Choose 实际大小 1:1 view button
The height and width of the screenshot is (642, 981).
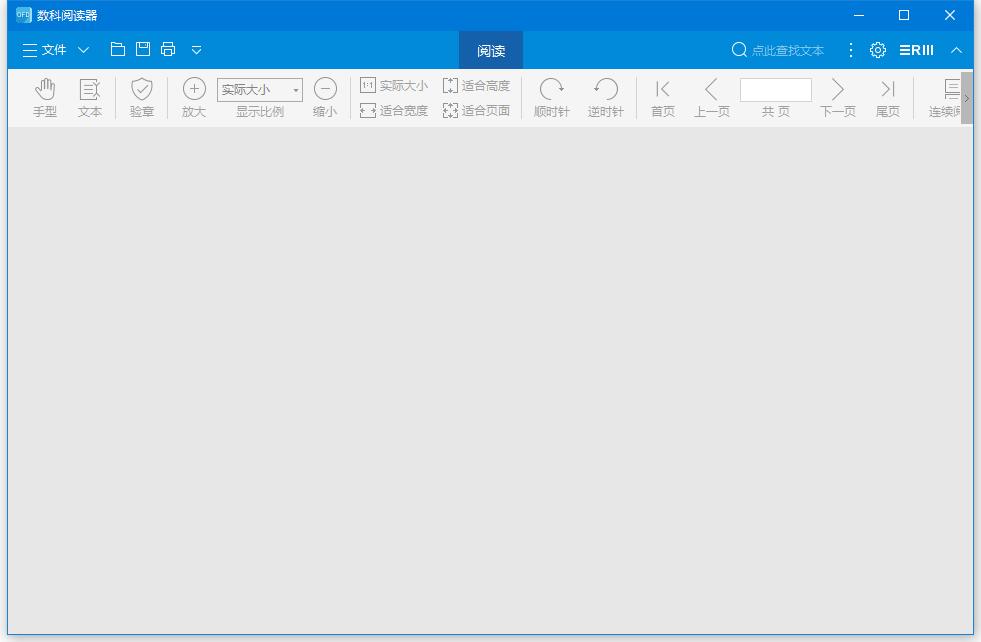click(394, 86)
